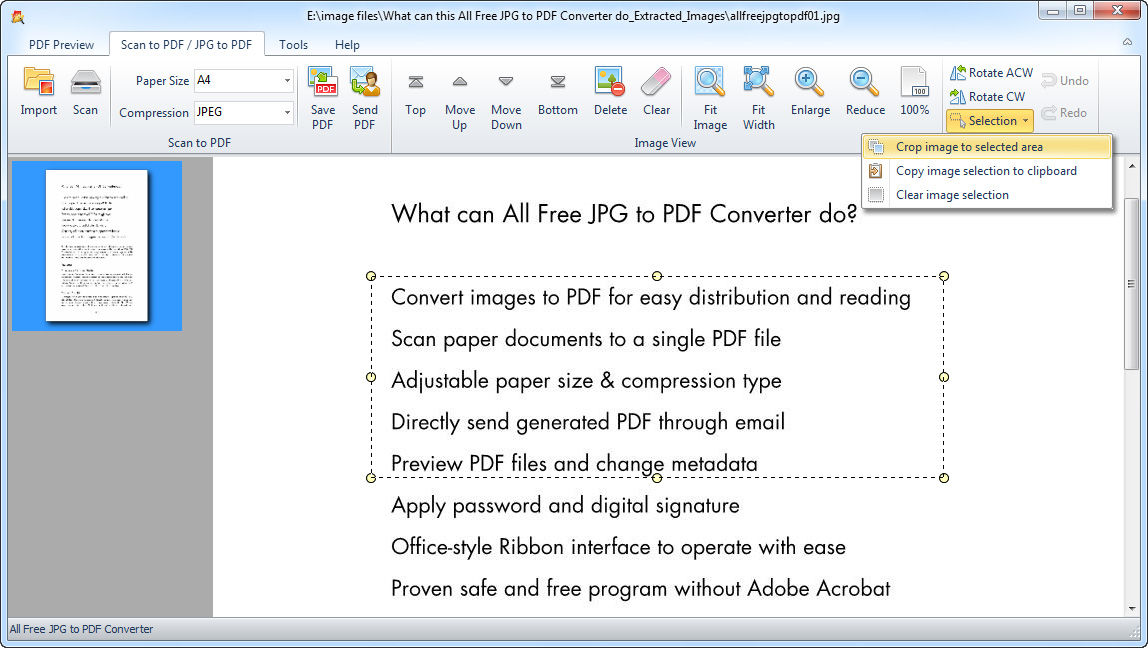The height and width of the screenshot is (648, 1148).
Task: Click top-middle selection handle
Action: (x=657, y=276)
